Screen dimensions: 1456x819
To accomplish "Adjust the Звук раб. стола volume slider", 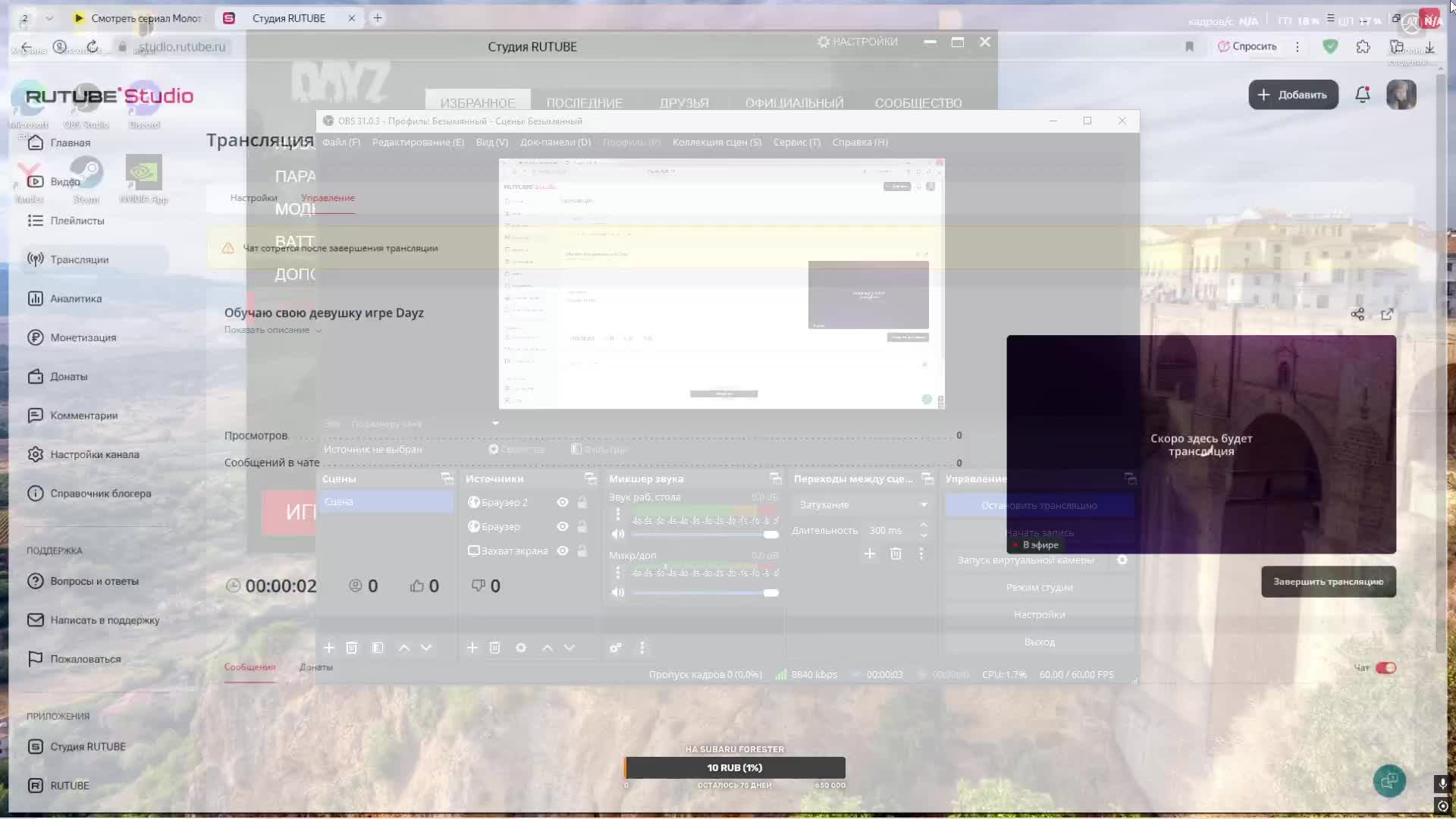I will click(x=770, y=535).
